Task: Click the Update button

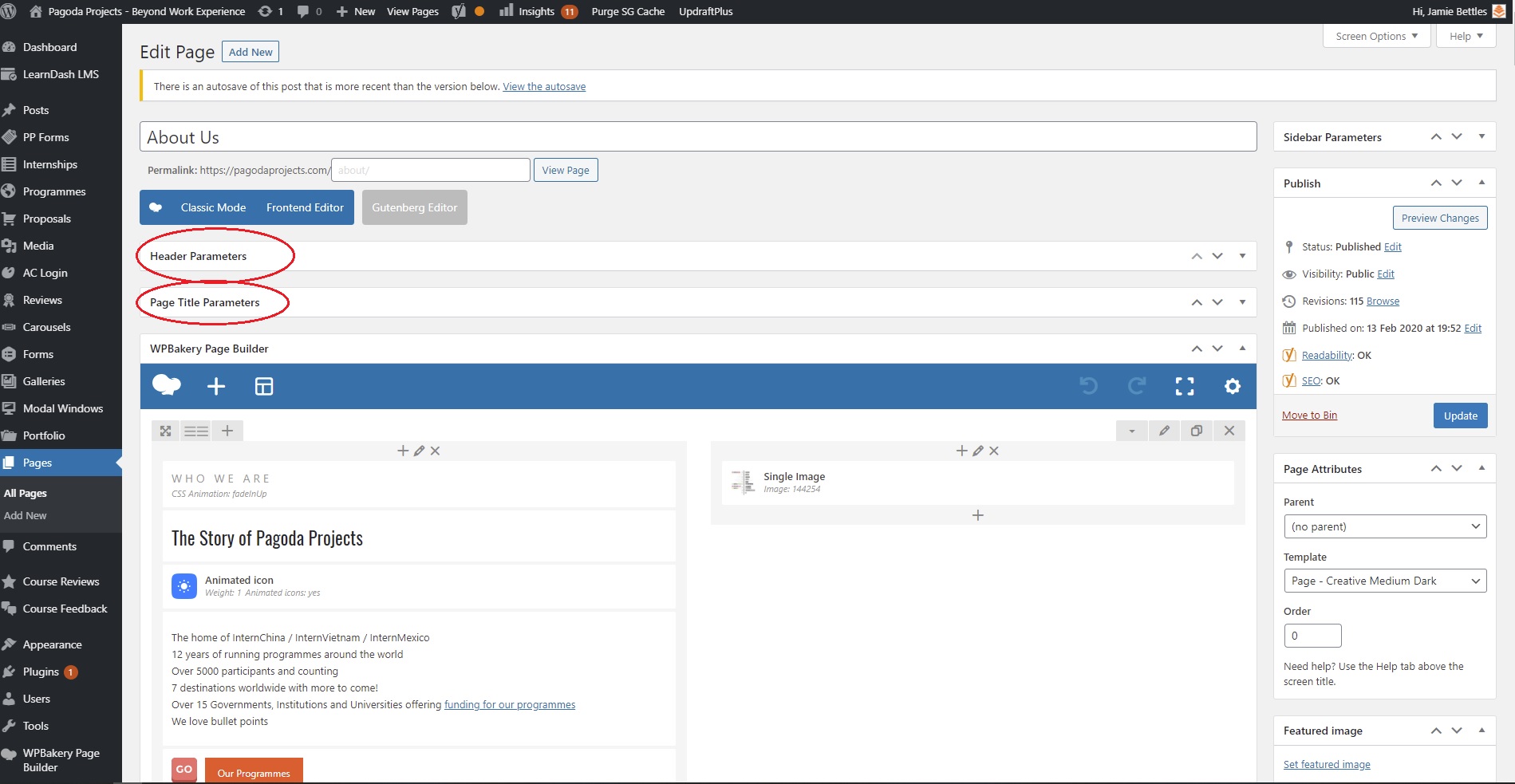Action: [x=1460, y=416]
